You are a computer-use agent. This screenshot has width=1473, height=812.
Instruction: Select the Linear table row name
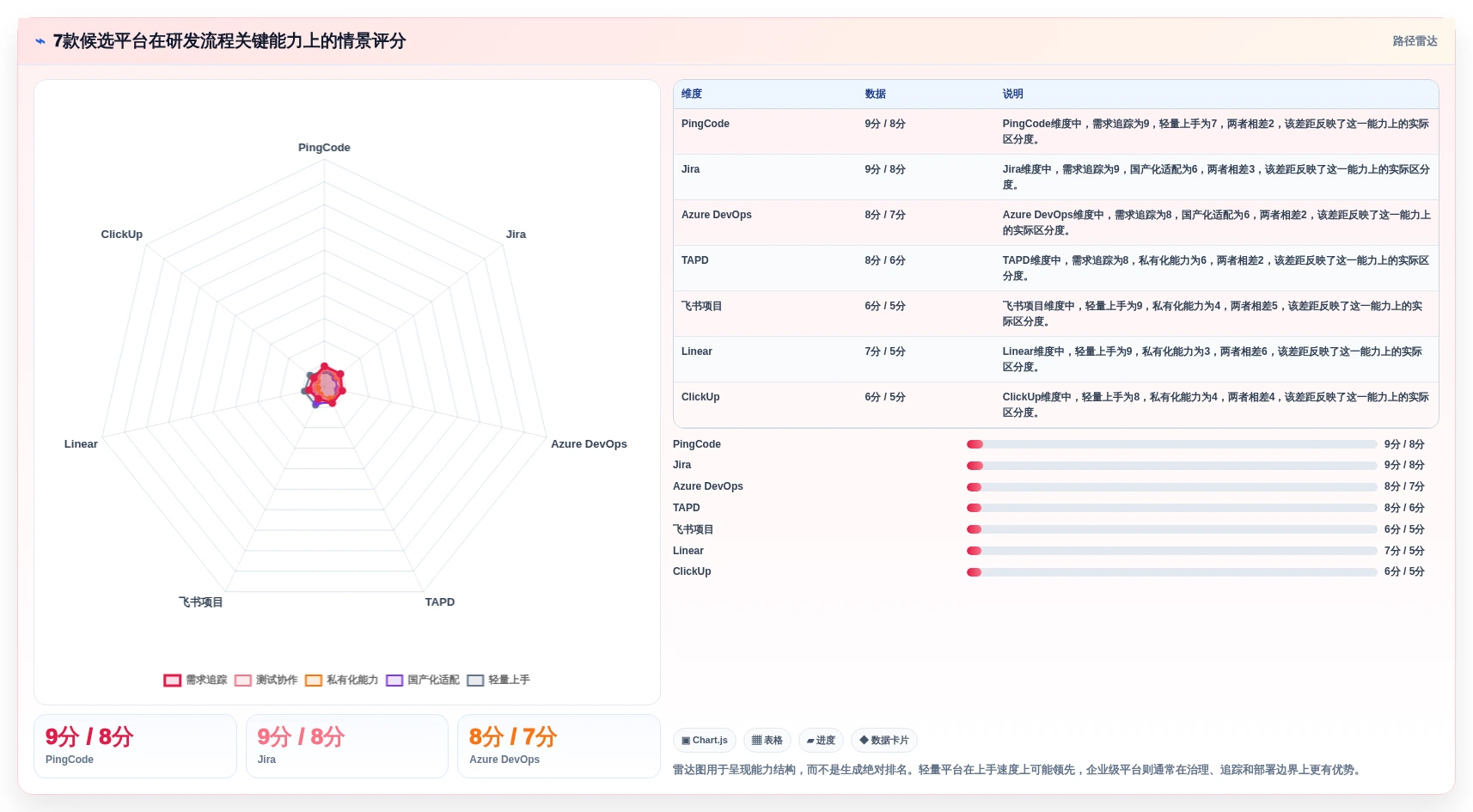point(697,351)
